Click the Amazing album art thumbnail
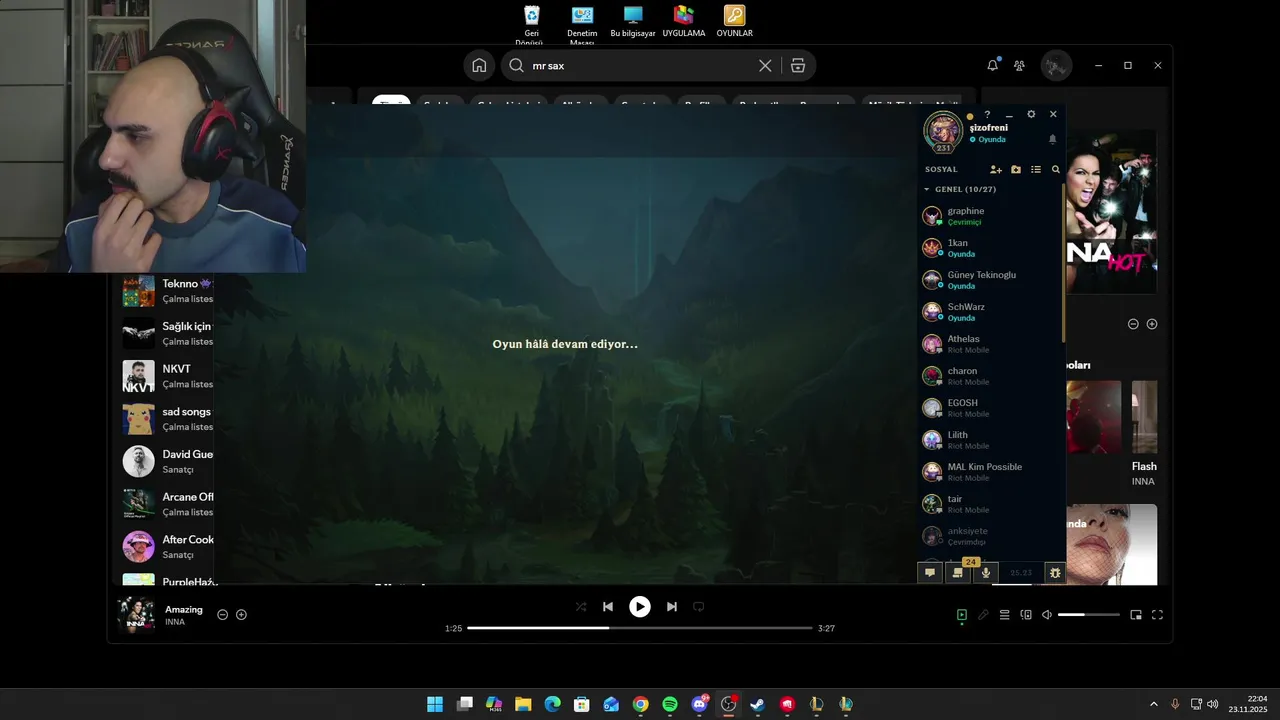1280x720 pixels. [136, 615]
